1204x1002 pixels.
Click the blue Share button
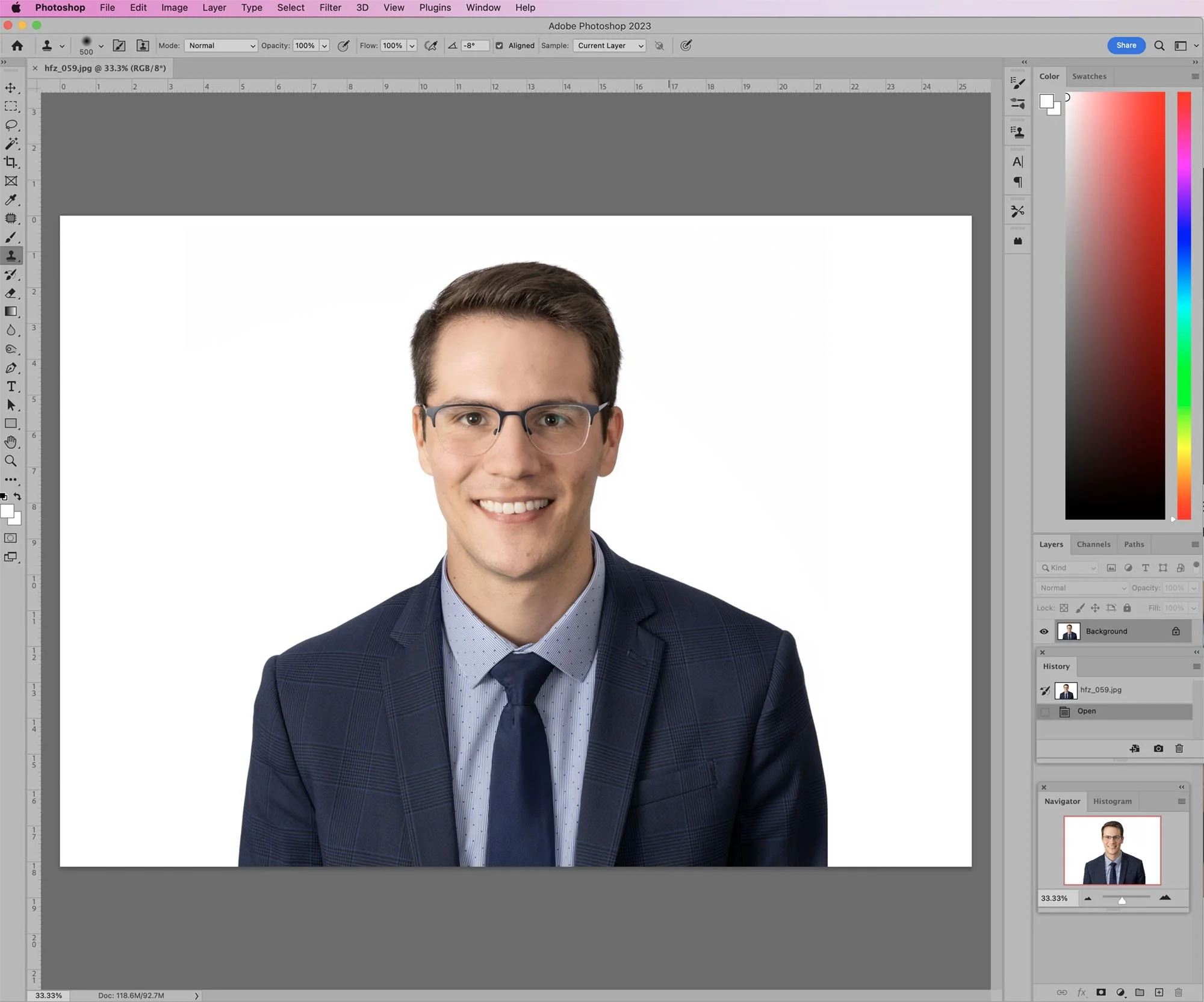[1126, 46]
